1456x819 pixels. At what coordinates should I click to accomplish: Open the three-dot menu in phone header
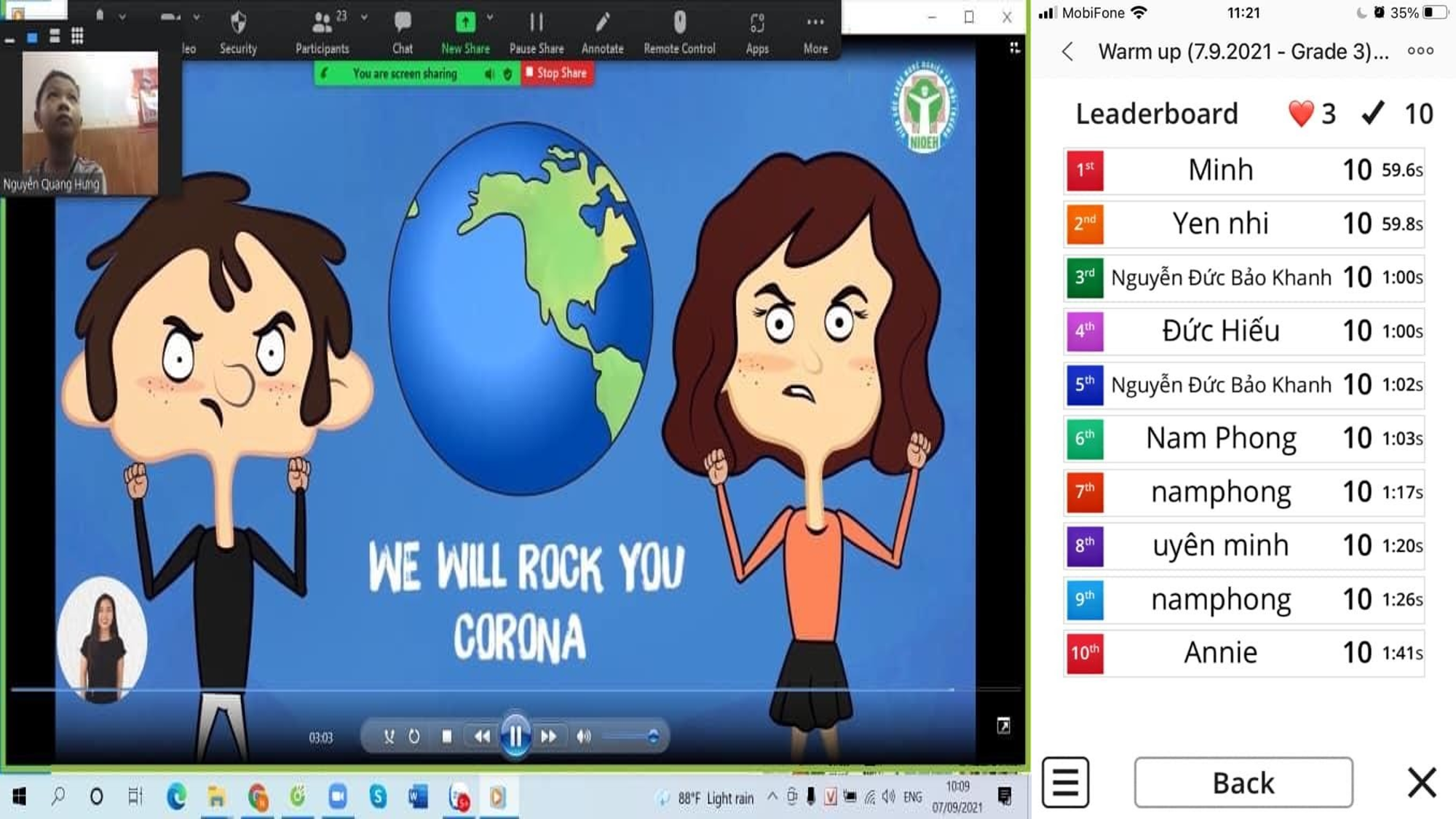1420,51
